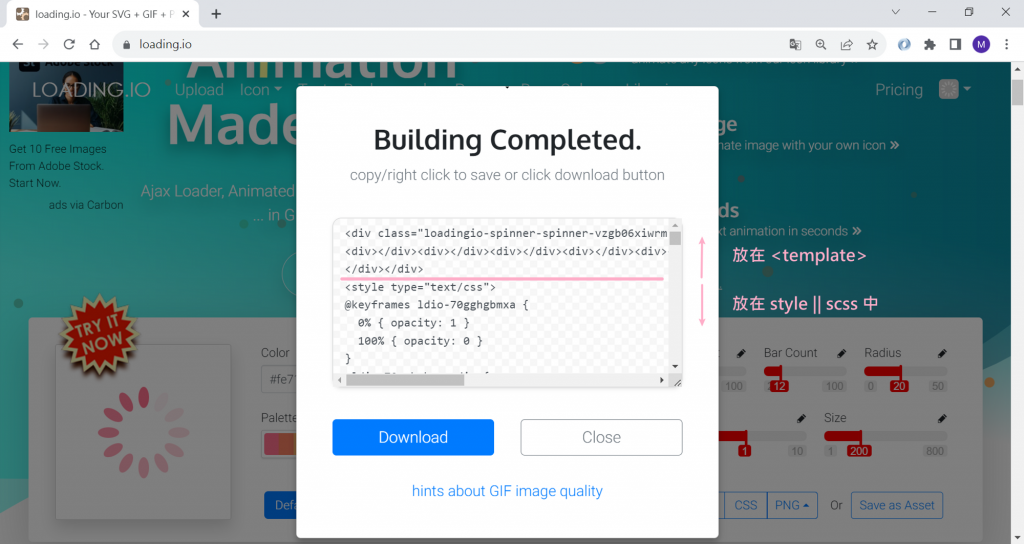
Task: Close the Building Completed dialog
Action: (601, 437)
